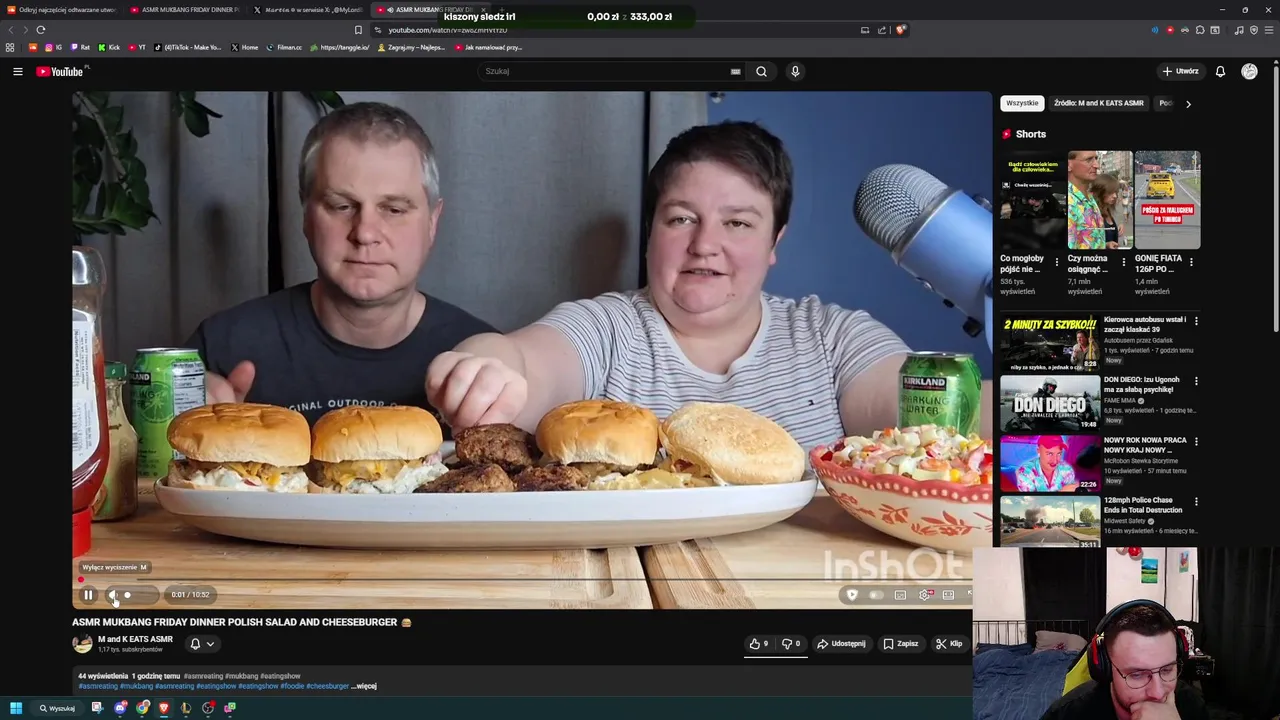Open M and K EATS ASMR channel name
The width and height of the screenshot is (1280, 720).
click(135, 639)
